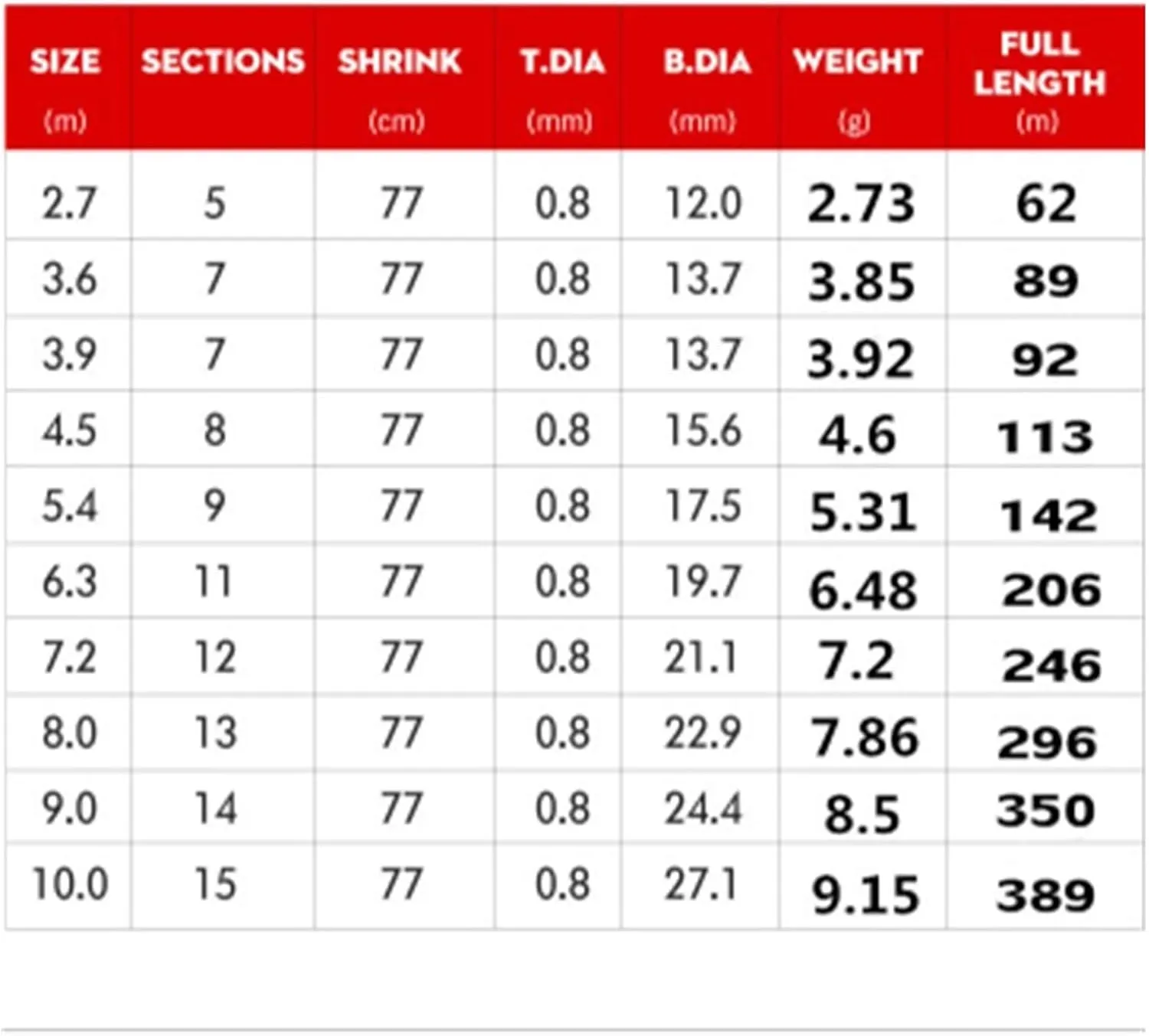Select the weight value 7.86

(x=864, y=737)
